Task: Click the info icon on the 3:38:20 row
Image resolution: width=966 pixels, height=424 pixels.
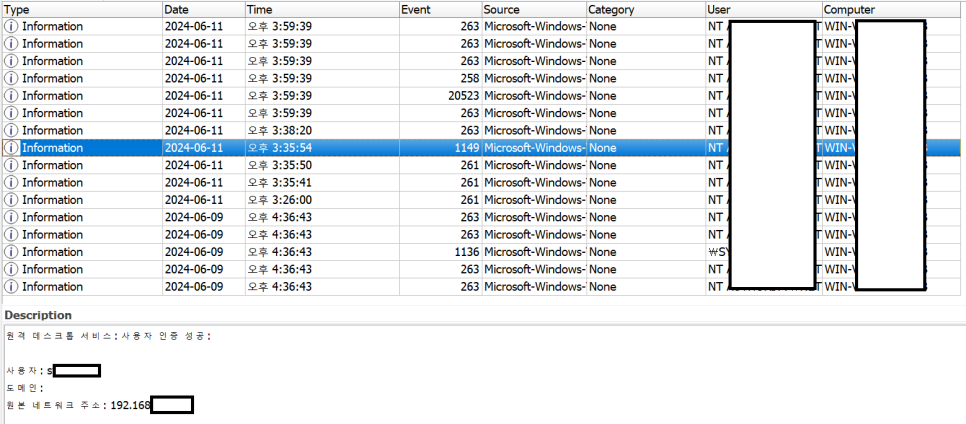Action: [x=11, y=131]
